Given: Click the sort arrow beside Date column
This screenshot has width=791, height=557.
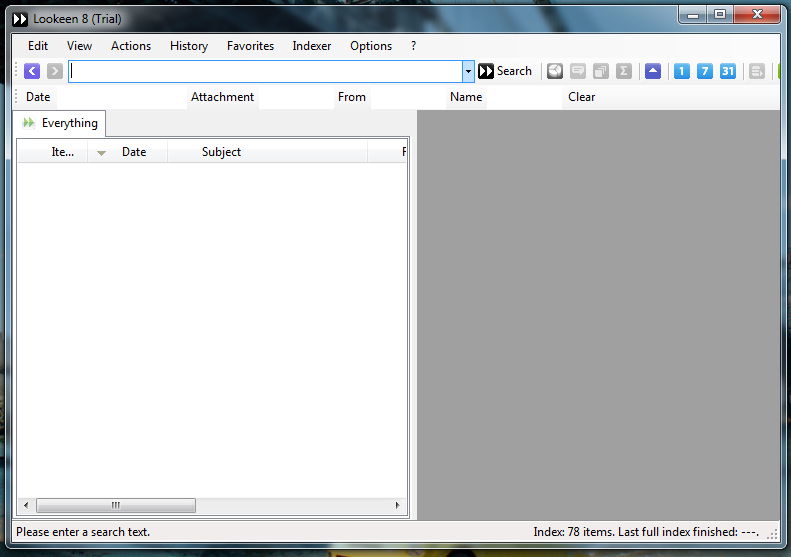Looking at the screenshot, I should [101, 153].
